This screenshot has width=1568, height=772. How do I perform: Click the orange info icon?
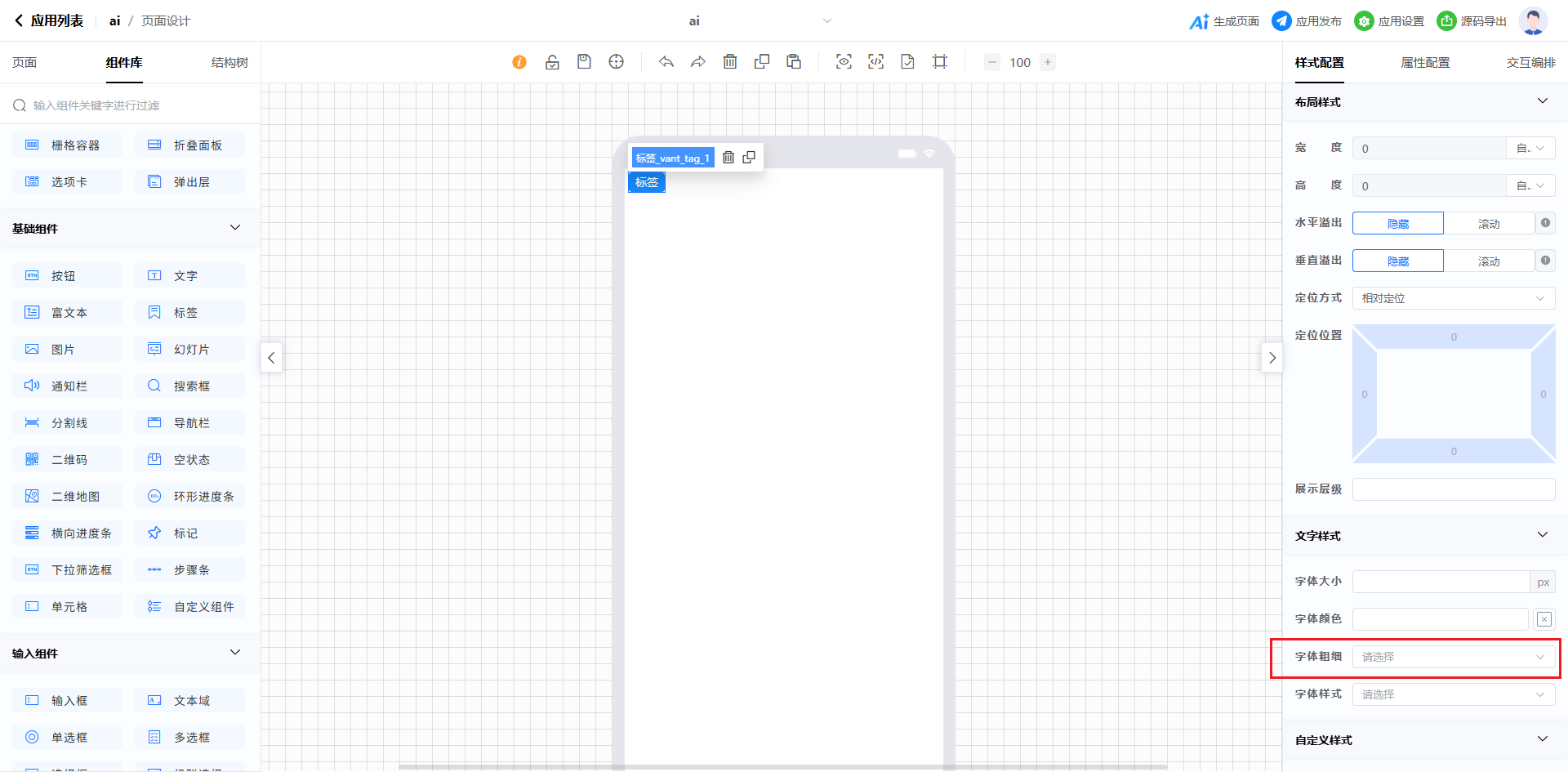[x=519, y=62]
